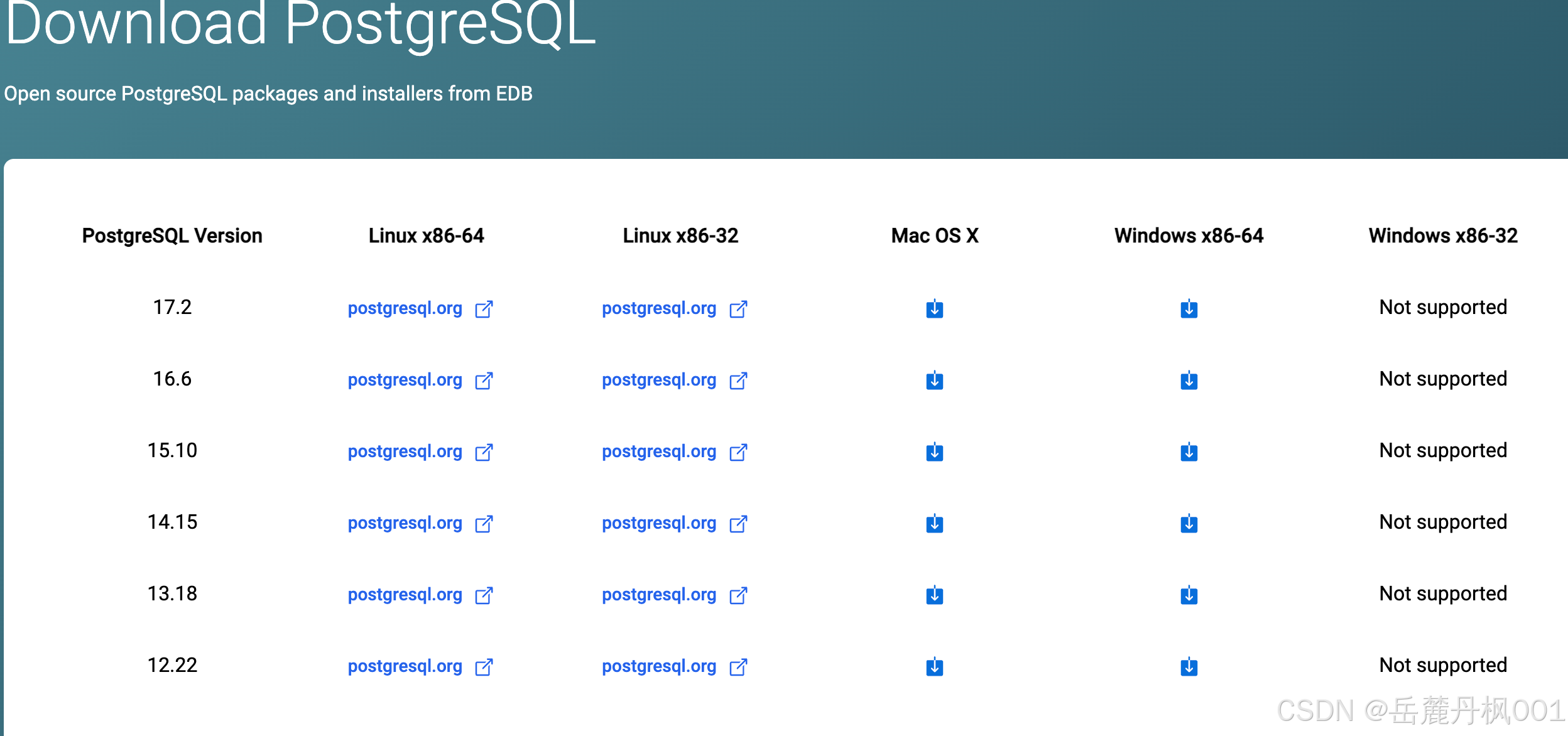Click the Linux x86-32 column header

tap(680, 235)
